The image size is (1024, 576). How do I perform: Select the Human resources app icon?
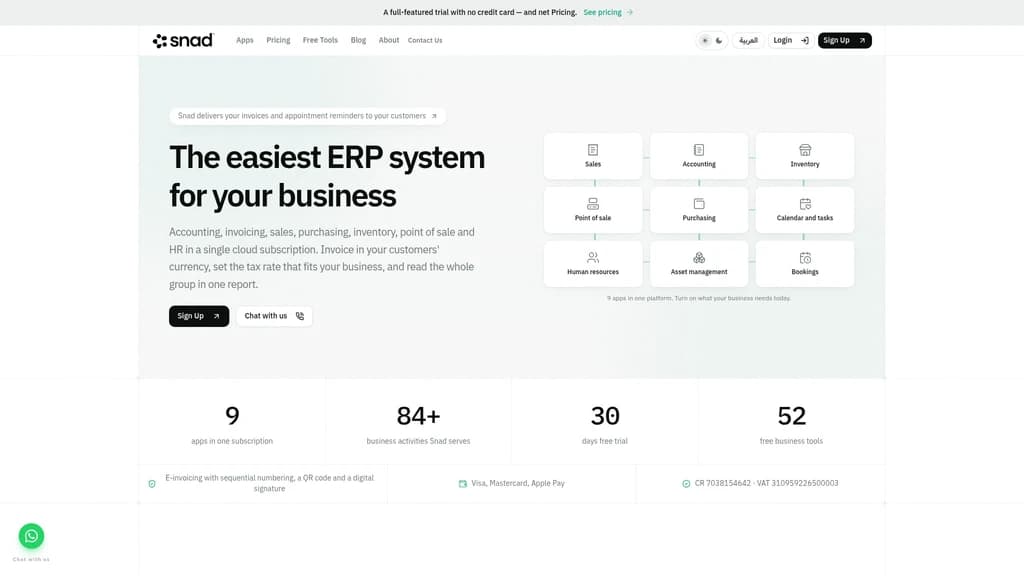click(592, 257)
